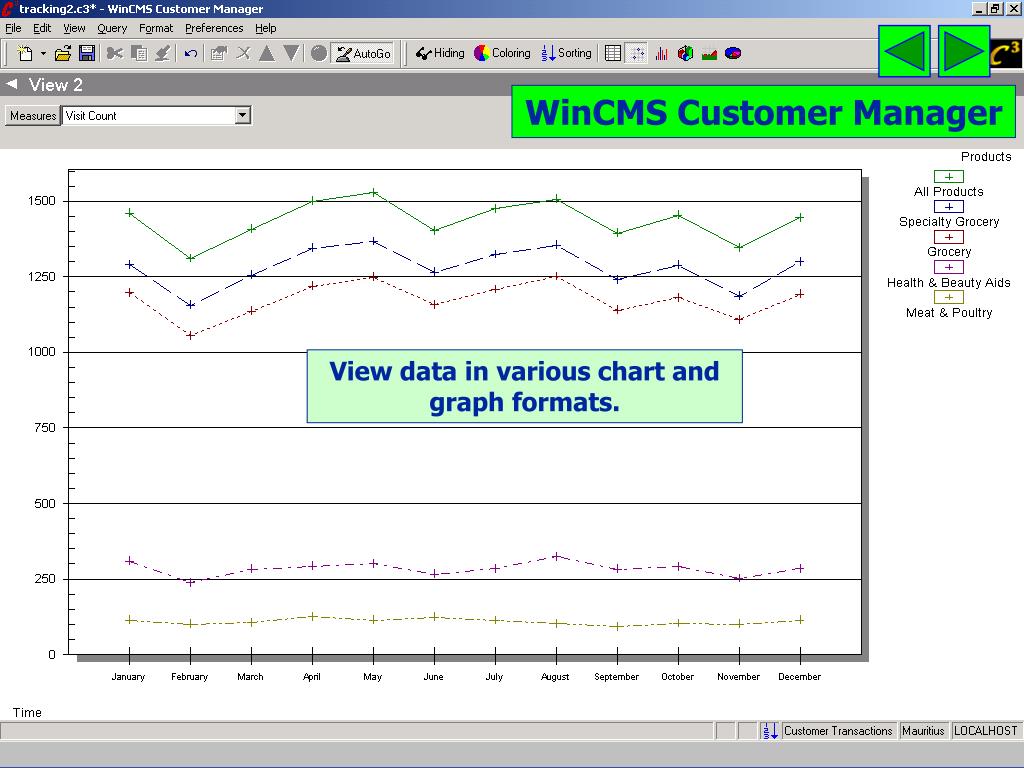Viewport: 1024px width, 768px height.
Task: Switch to the pie chart view icon
Action: [733, 54]
